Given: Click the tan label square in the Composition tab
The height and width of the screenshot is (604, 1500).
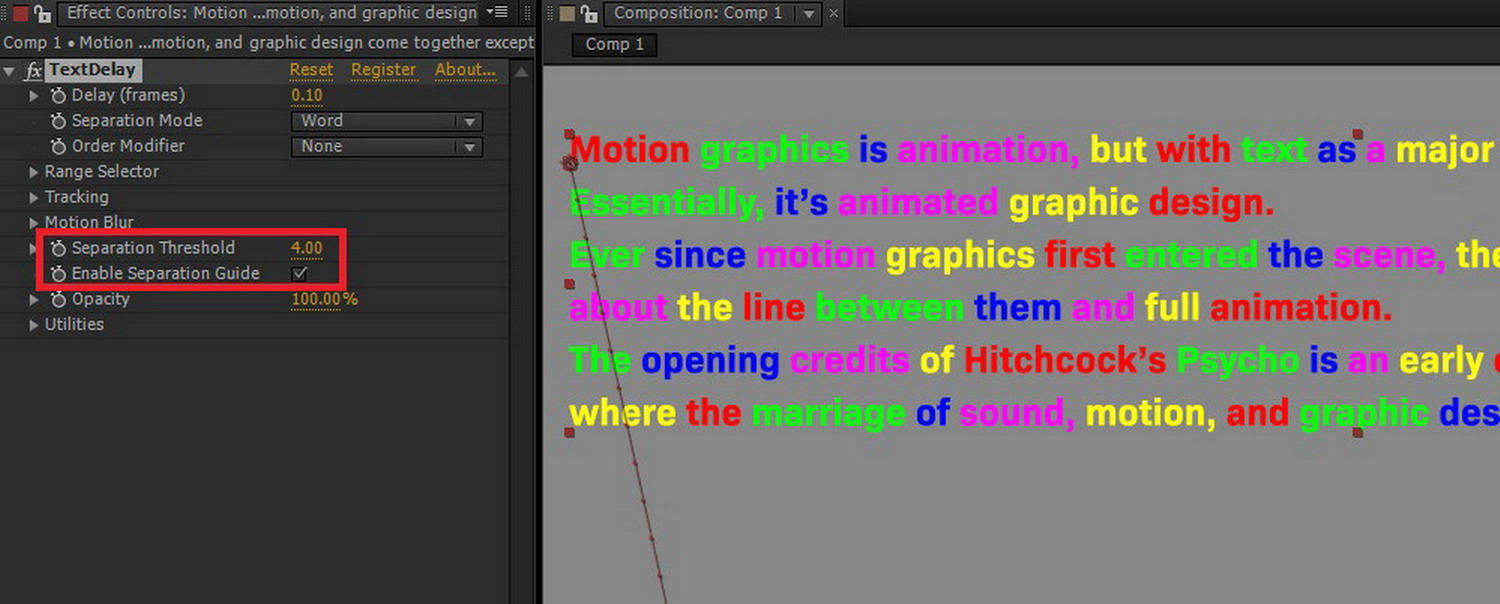Looking at the screenshot, I should tap(567, 14).
